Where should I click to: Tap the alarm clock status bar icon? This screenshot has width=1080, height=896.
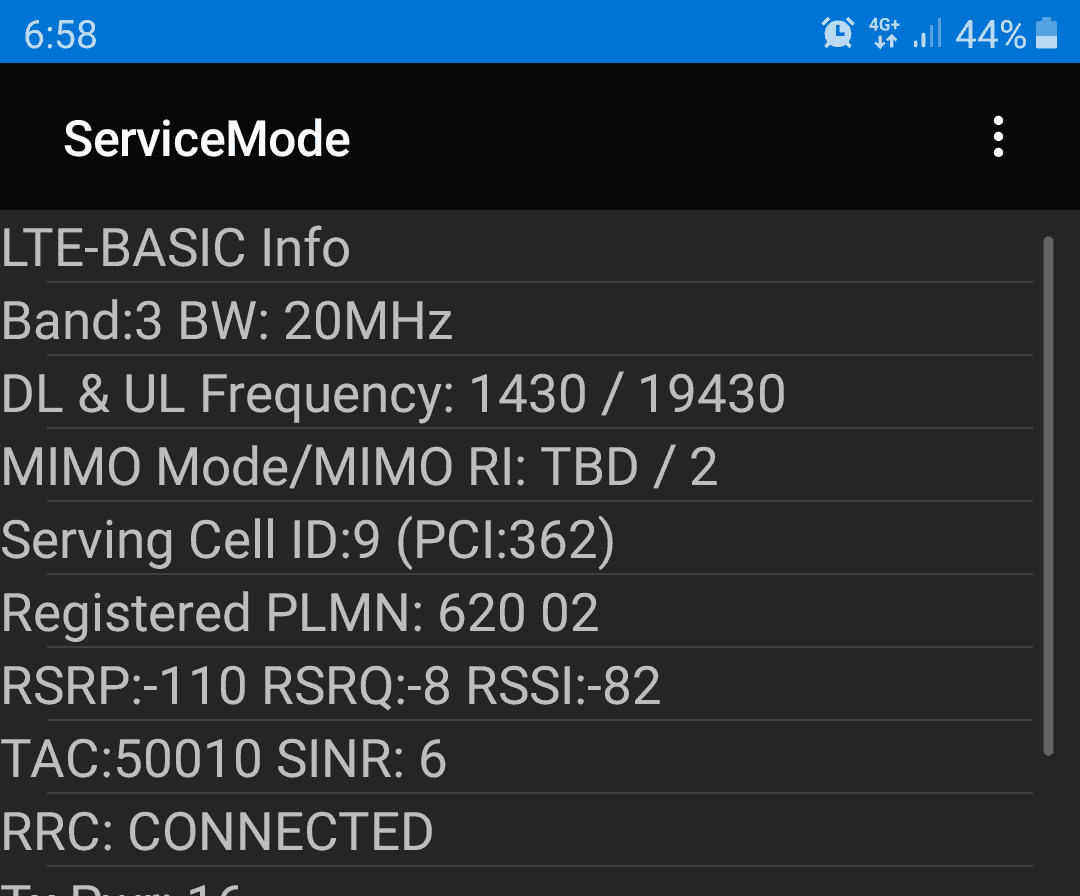(x=838, y=32)
